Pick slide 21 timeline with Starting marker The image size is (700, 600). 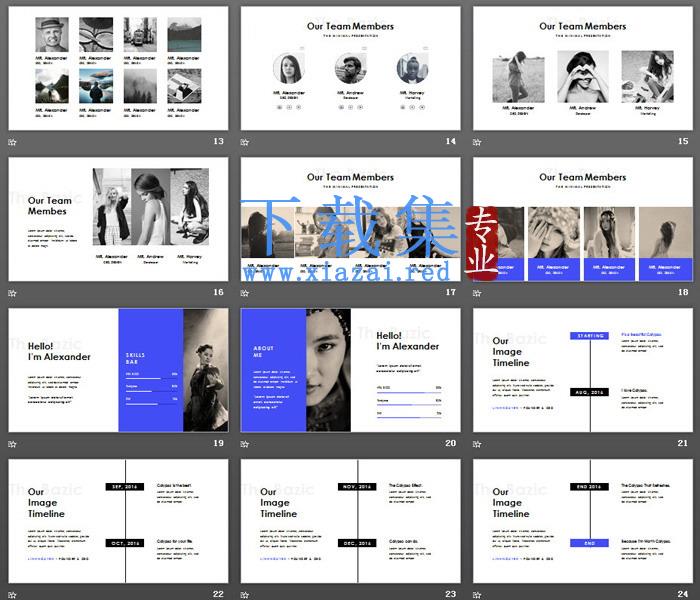coord(583,370)
